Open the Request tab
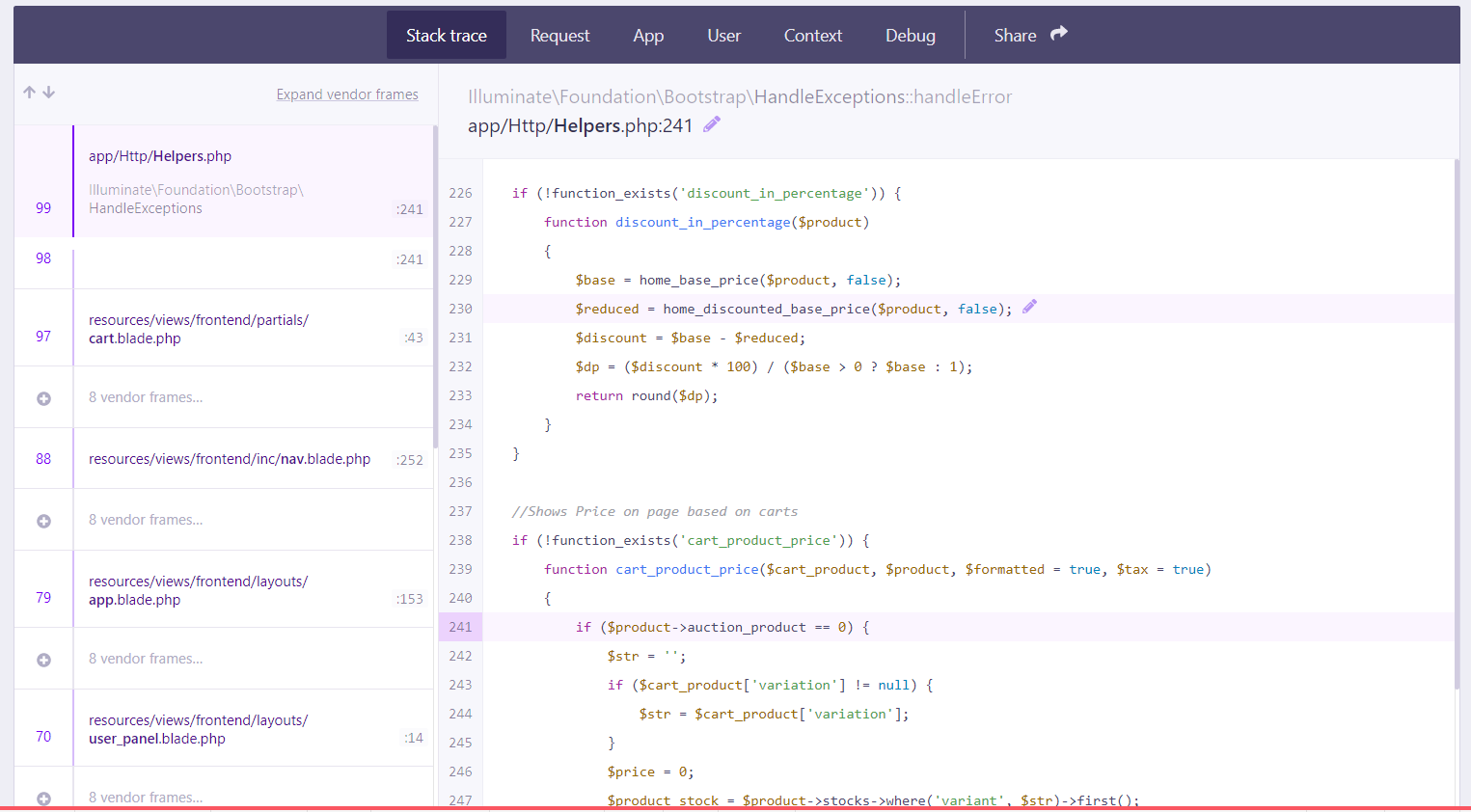Image resolution: width=1471 pixels, height=812 pixels. pos(559,35)
